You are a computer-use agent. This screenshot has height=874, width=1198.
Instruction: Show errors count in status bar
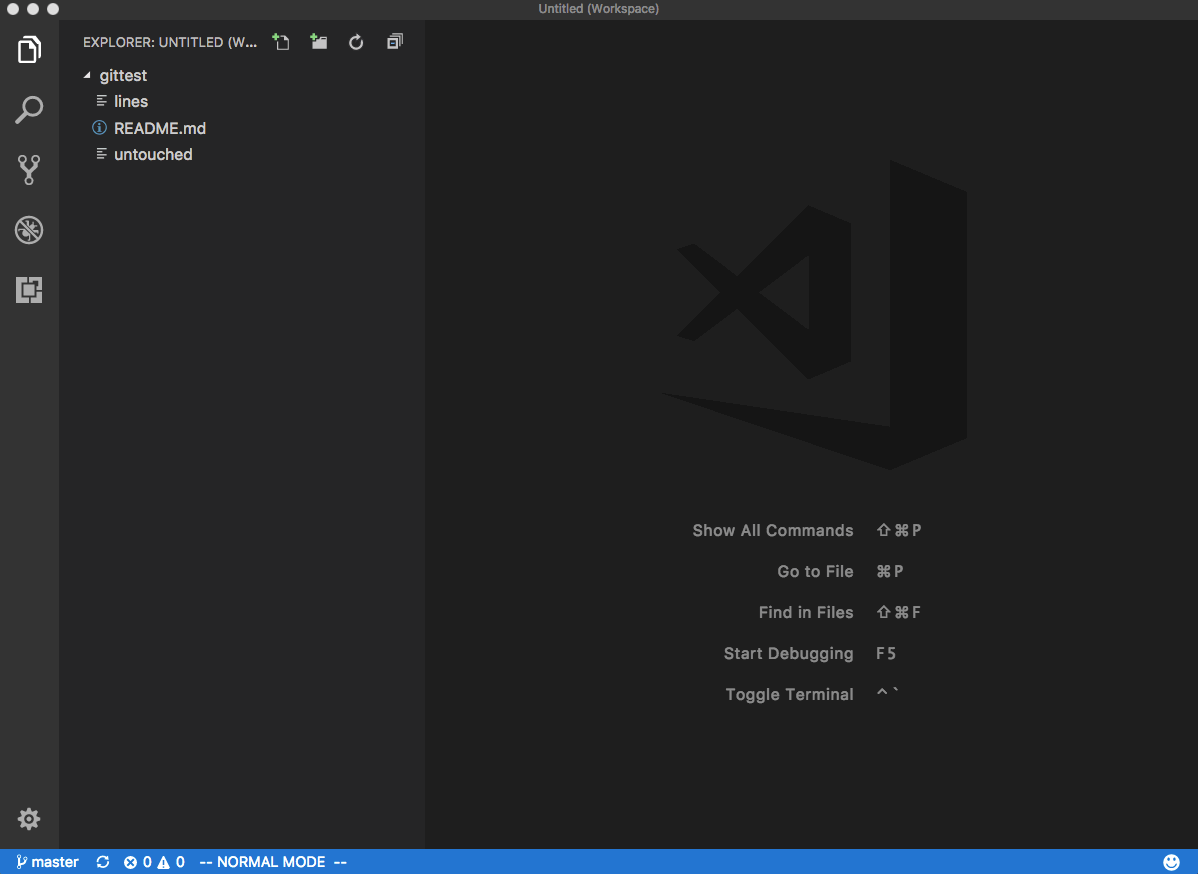138,862
